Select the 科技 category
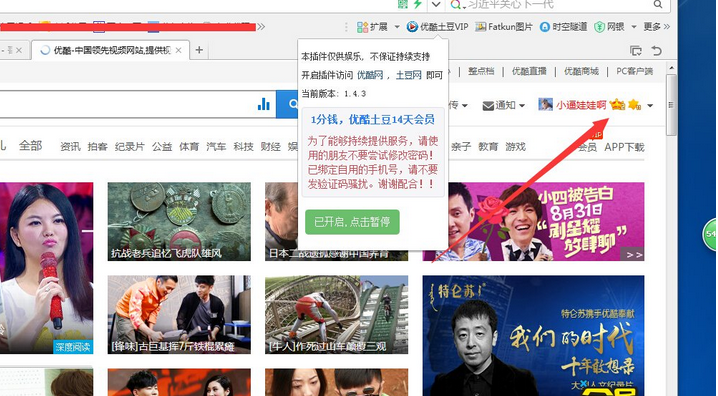 (x=243, y=146)
